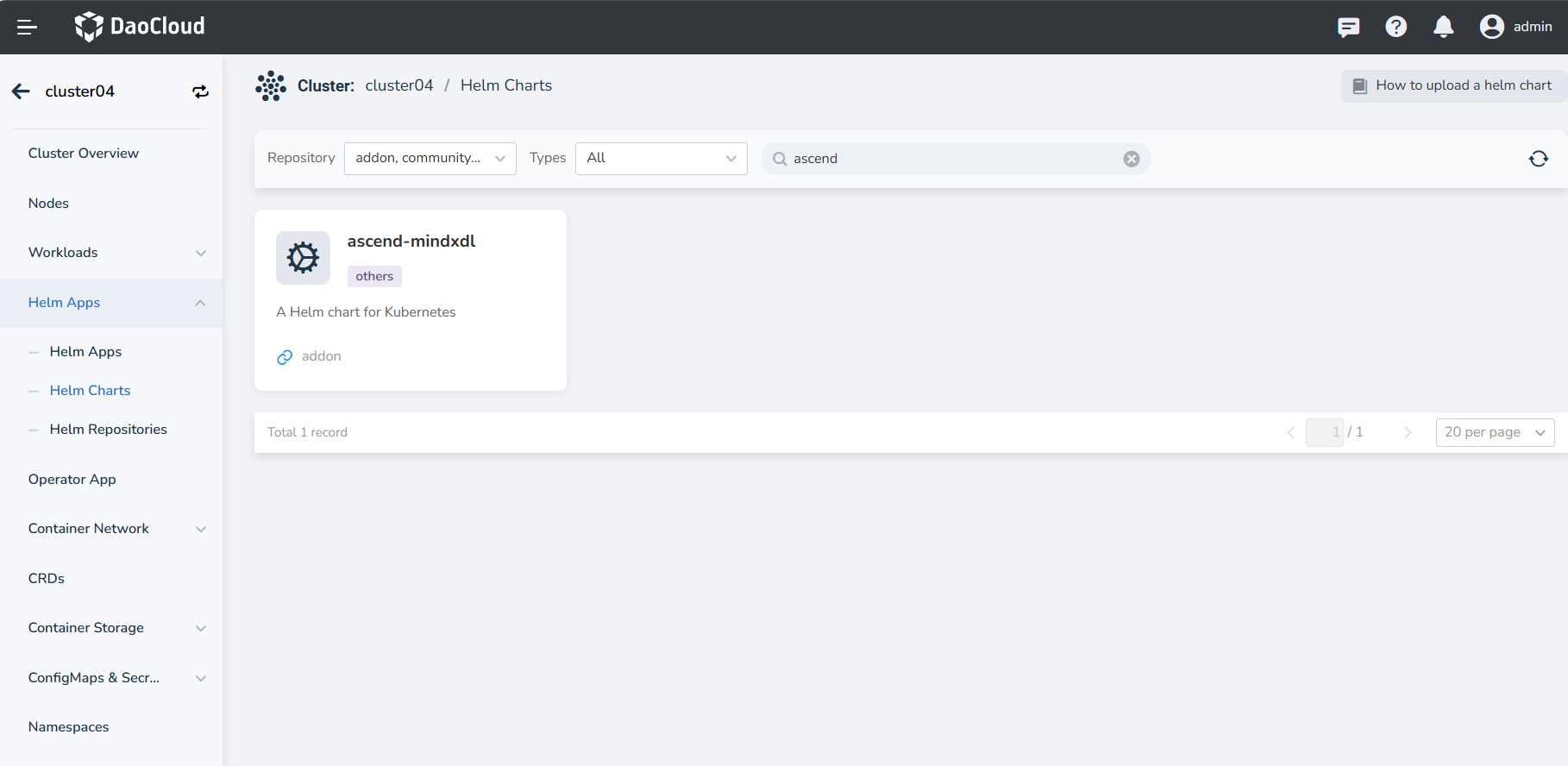This screenshot has height=766, width=1568.
Task: Open the messages chat icon
Action: tap(1348, 28)
